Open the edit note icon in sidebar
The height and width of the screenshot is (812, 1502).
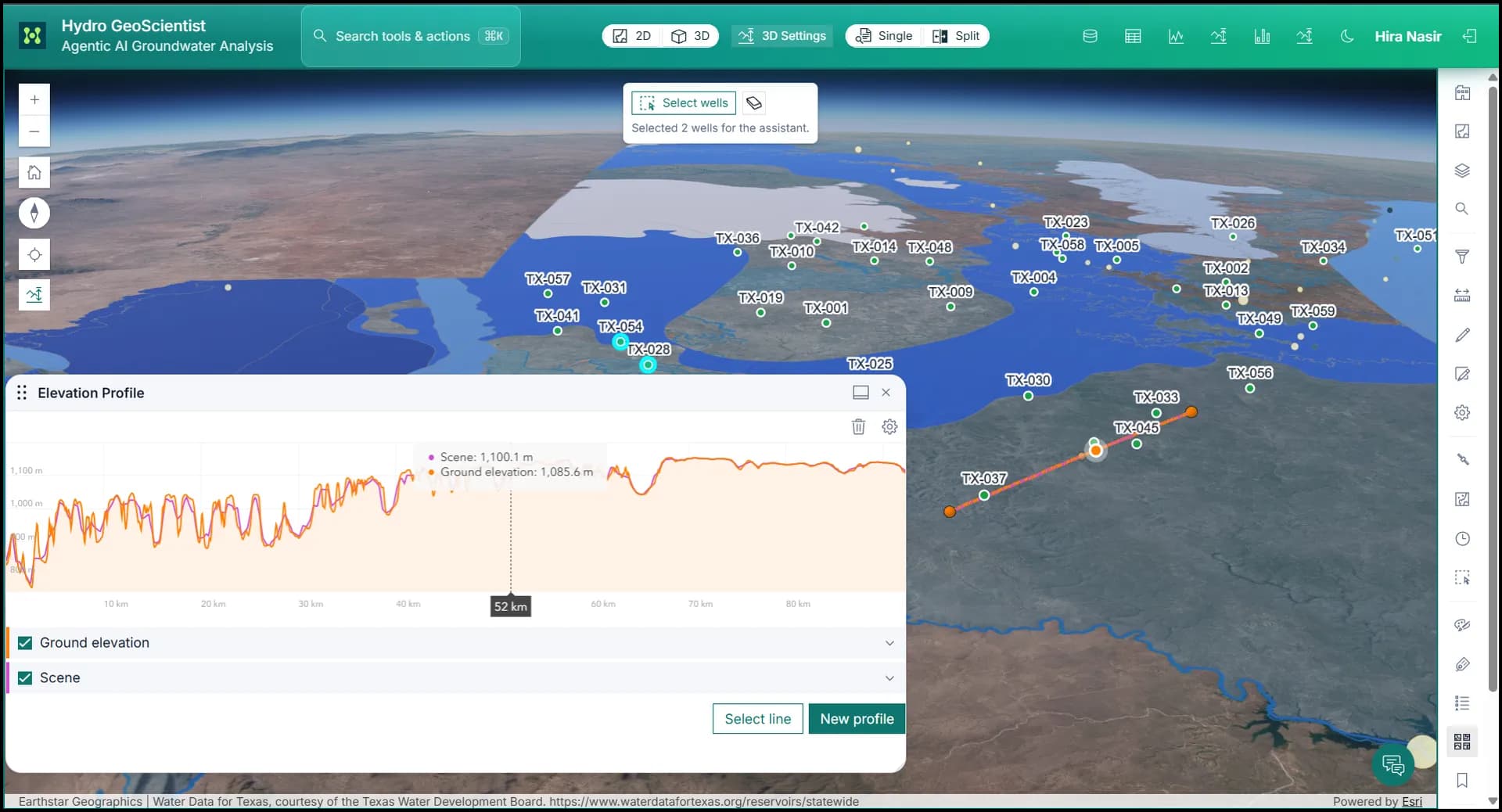(x=1462, y=374)
